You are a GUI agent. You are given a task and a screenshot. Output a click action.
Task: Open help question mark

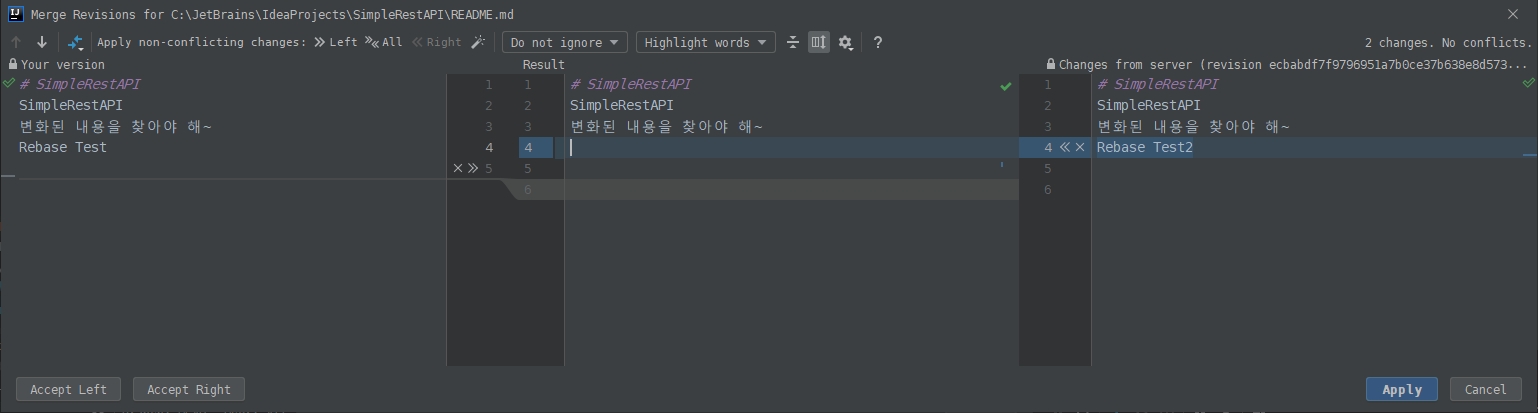(x=878, y=42)
